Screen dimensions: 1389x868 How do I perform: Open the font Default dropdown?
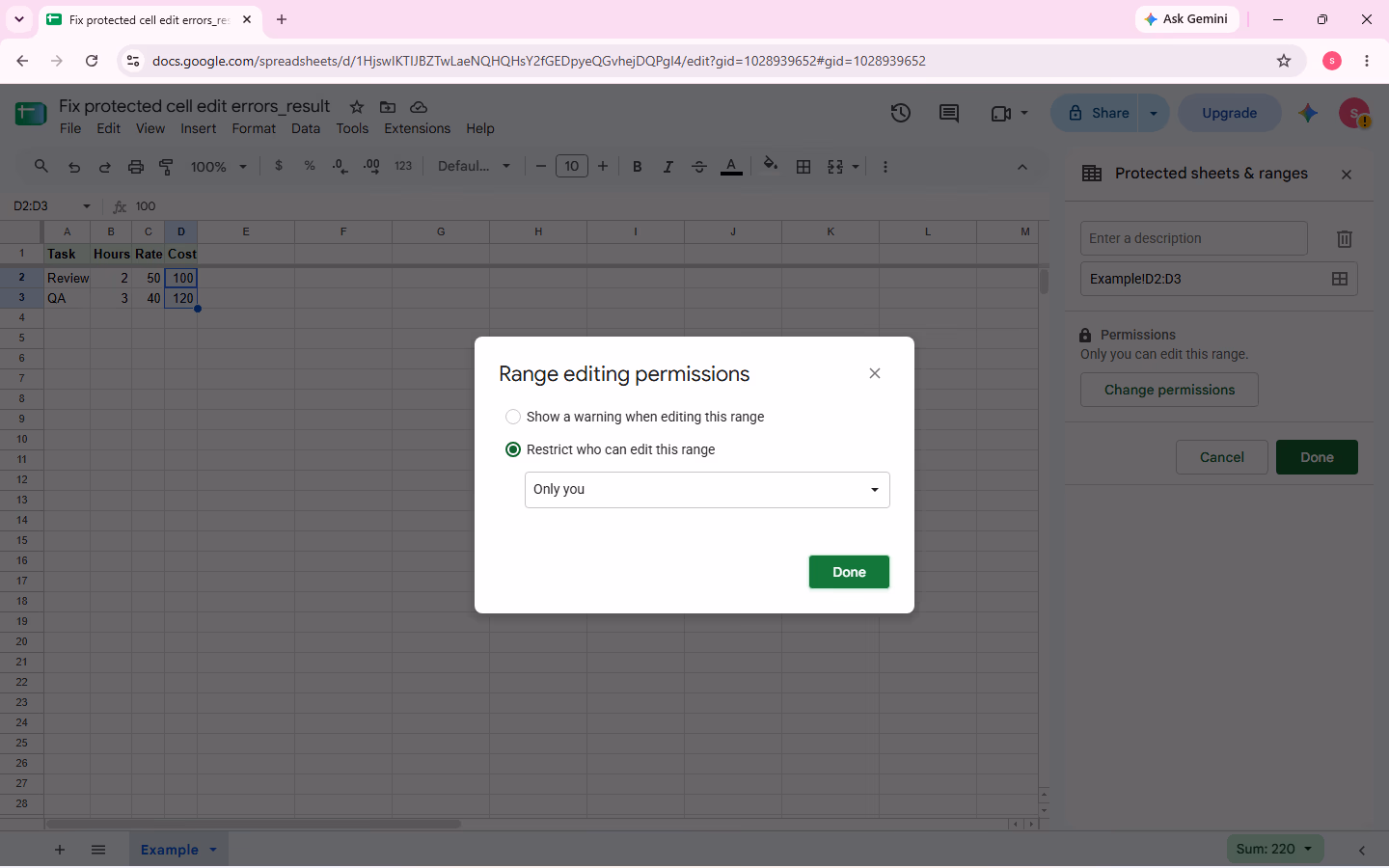pyautogui.click(x=474, y=166)
